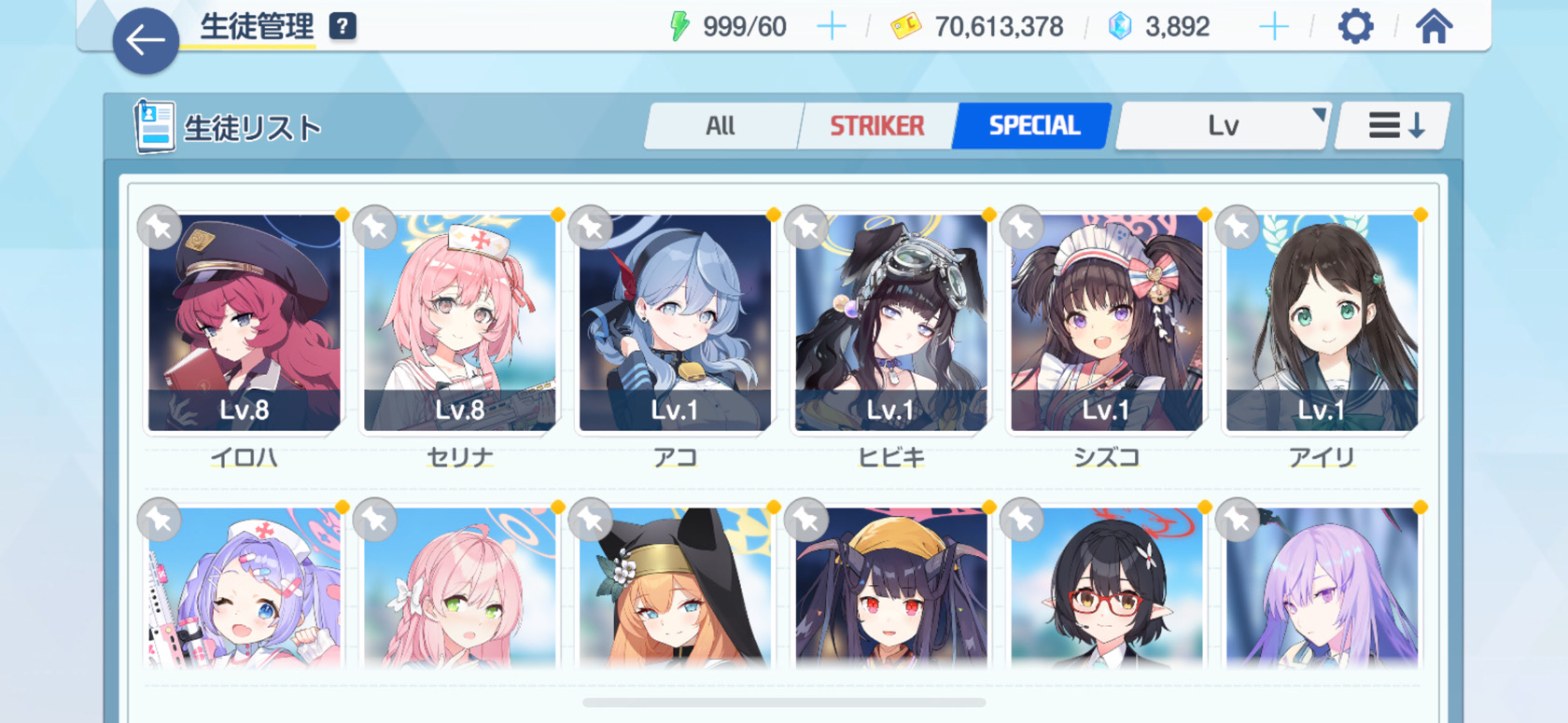Open settings via the gear icon
The height and width of the screenshot is (723, 1568).
pos(1355,26)
